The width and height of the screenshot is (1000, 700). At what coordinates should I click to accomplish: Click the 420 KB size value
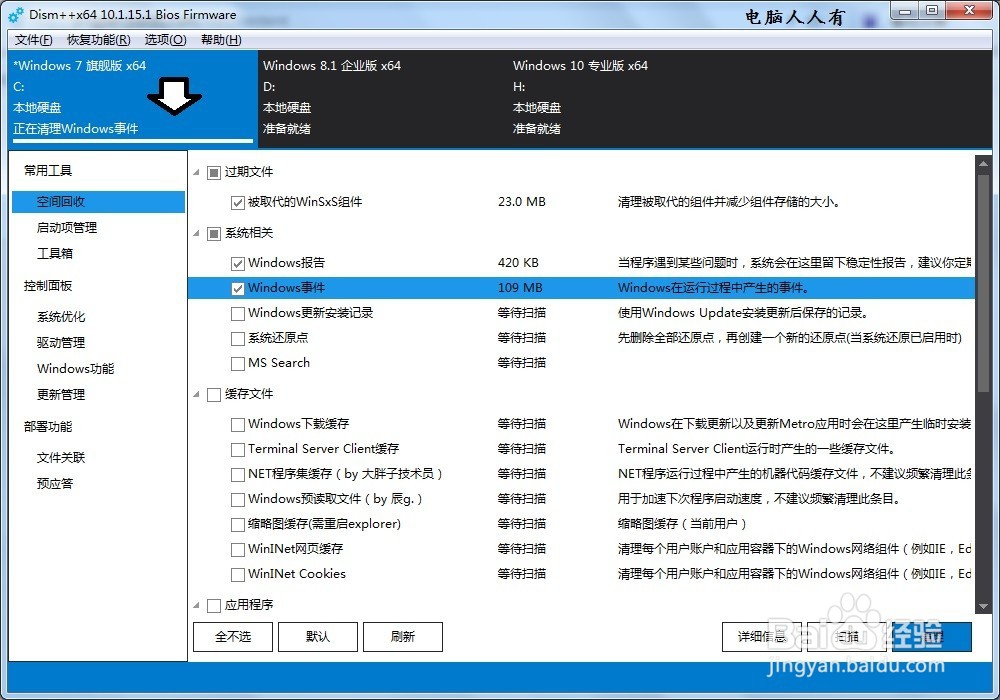point(518,263)
